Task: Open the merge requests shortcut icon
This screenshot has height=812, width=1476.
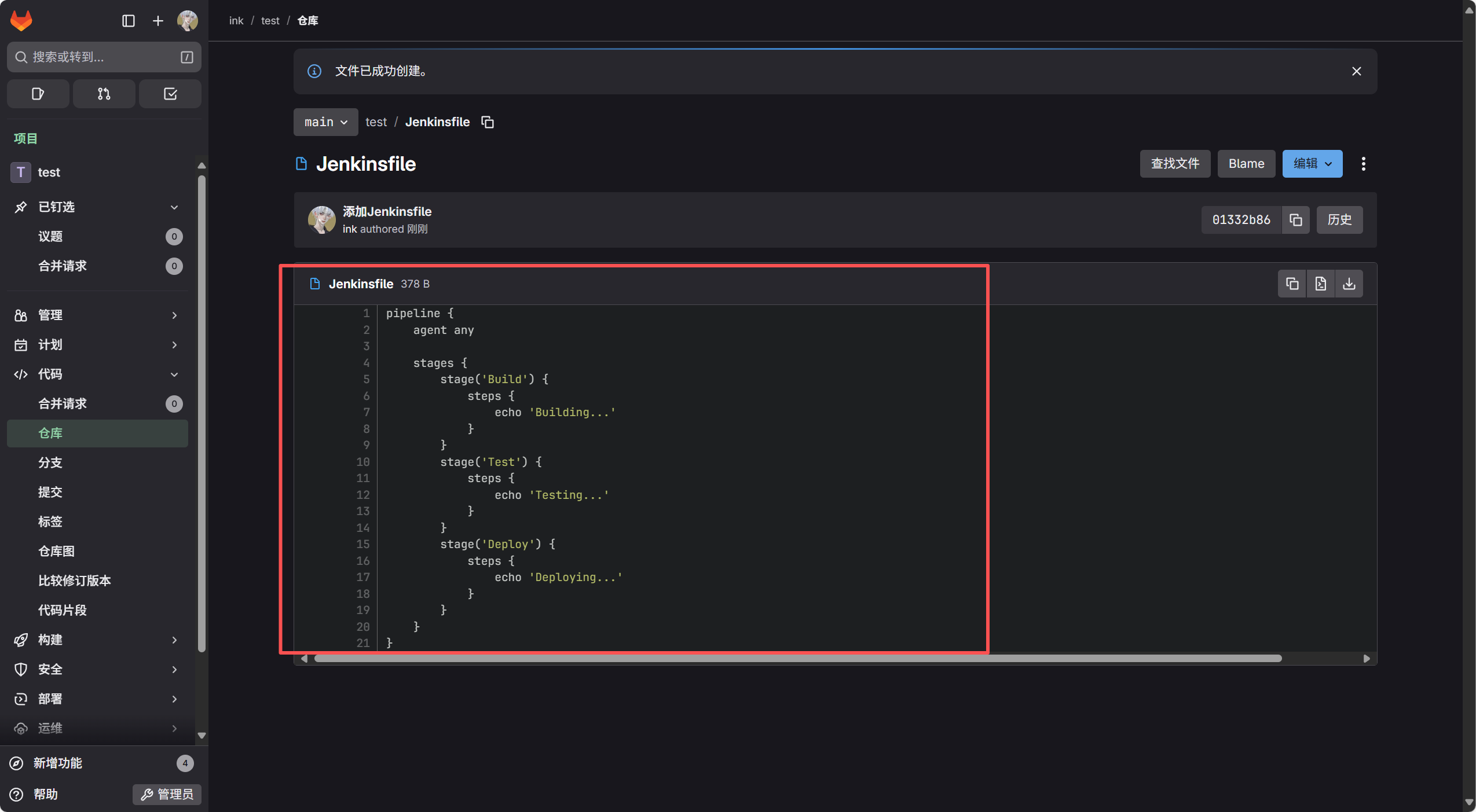Action: pyautogui.click(x=104, y=94)
